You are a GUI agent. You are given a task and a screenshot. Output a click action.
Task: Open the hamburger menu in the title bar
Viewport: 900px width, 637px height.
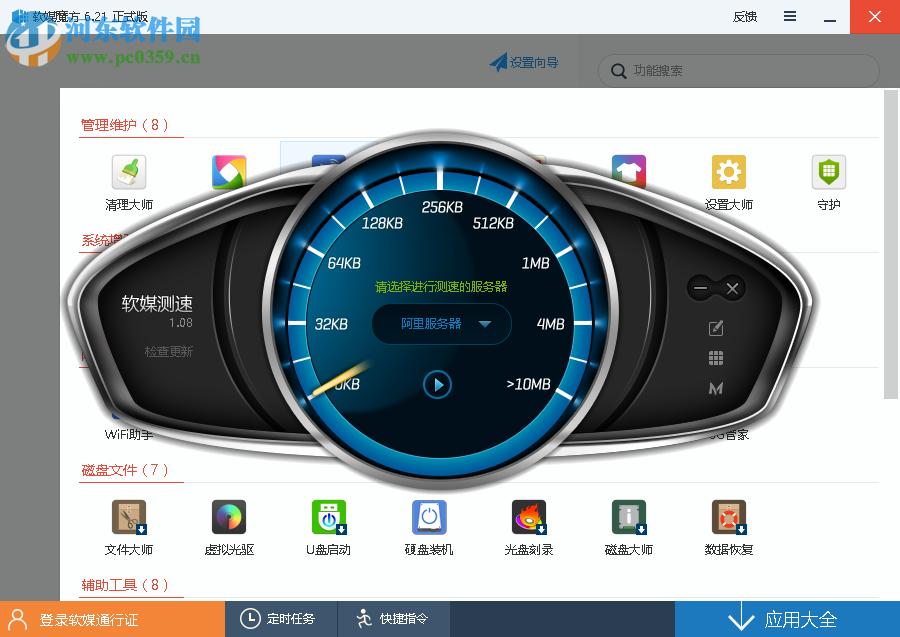[x=789, y=16]
